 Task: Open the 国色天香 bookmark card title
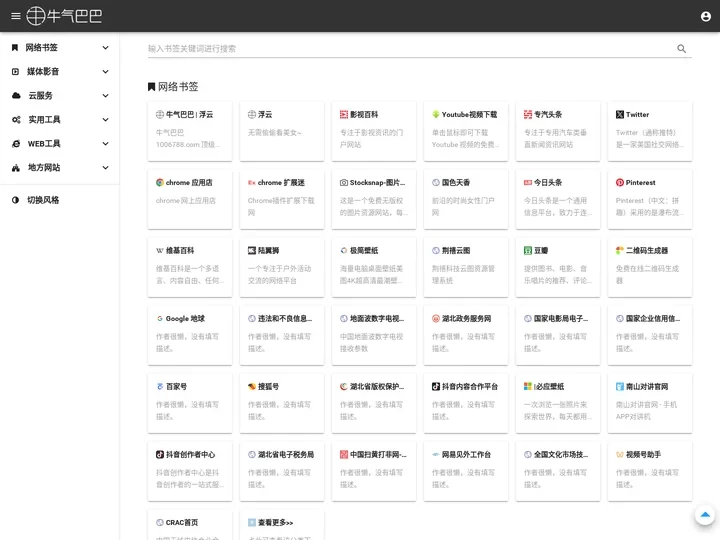pos(456,182)
